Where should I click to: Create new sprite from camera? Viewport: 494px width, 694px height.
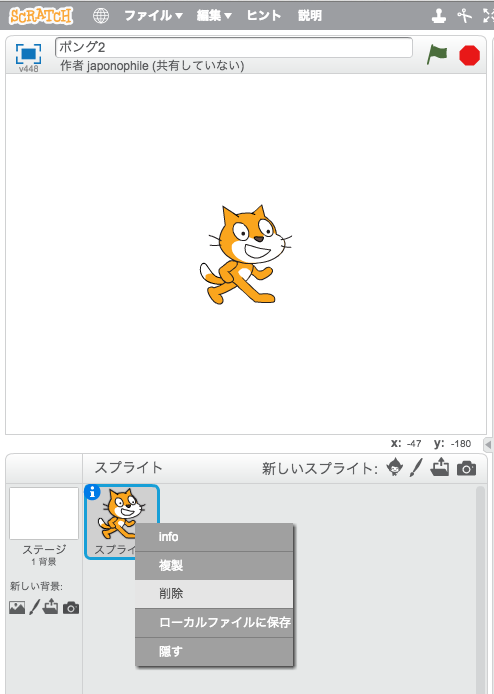(x=467, y=468)
